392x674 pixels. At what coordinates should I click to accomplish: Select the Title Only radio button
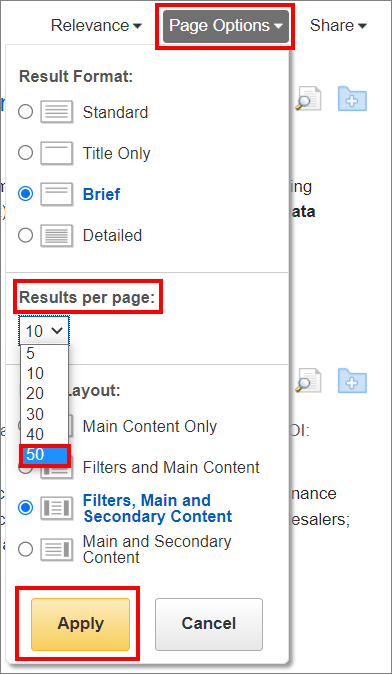pyautogui.click(x=26, y=153)
